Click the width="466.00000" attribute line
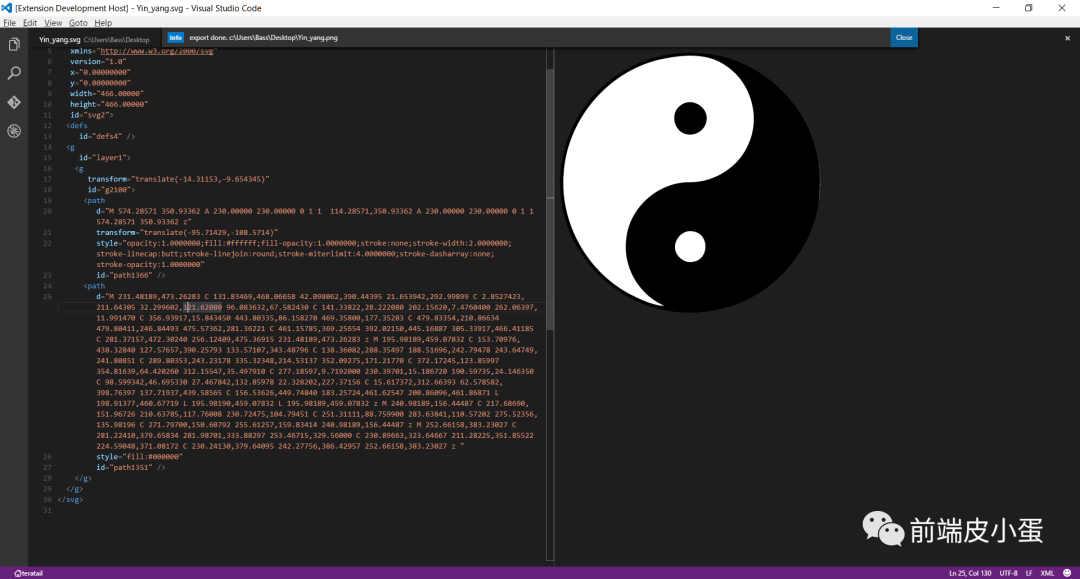 [107, 94]
